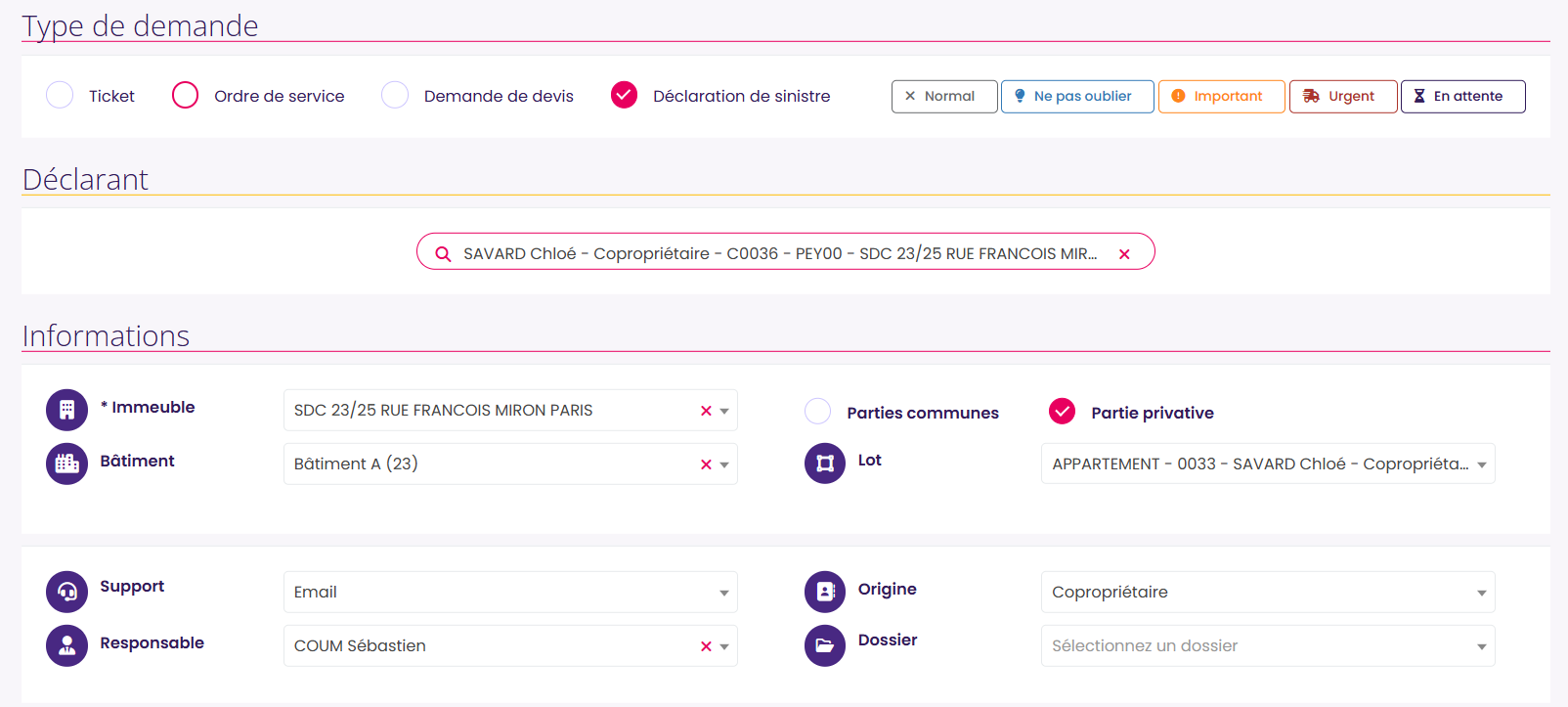Screen dimensions: 1568x707
Task: Clear the Responsable COUM Sébastien selection
Action: (x=706, y=646)
